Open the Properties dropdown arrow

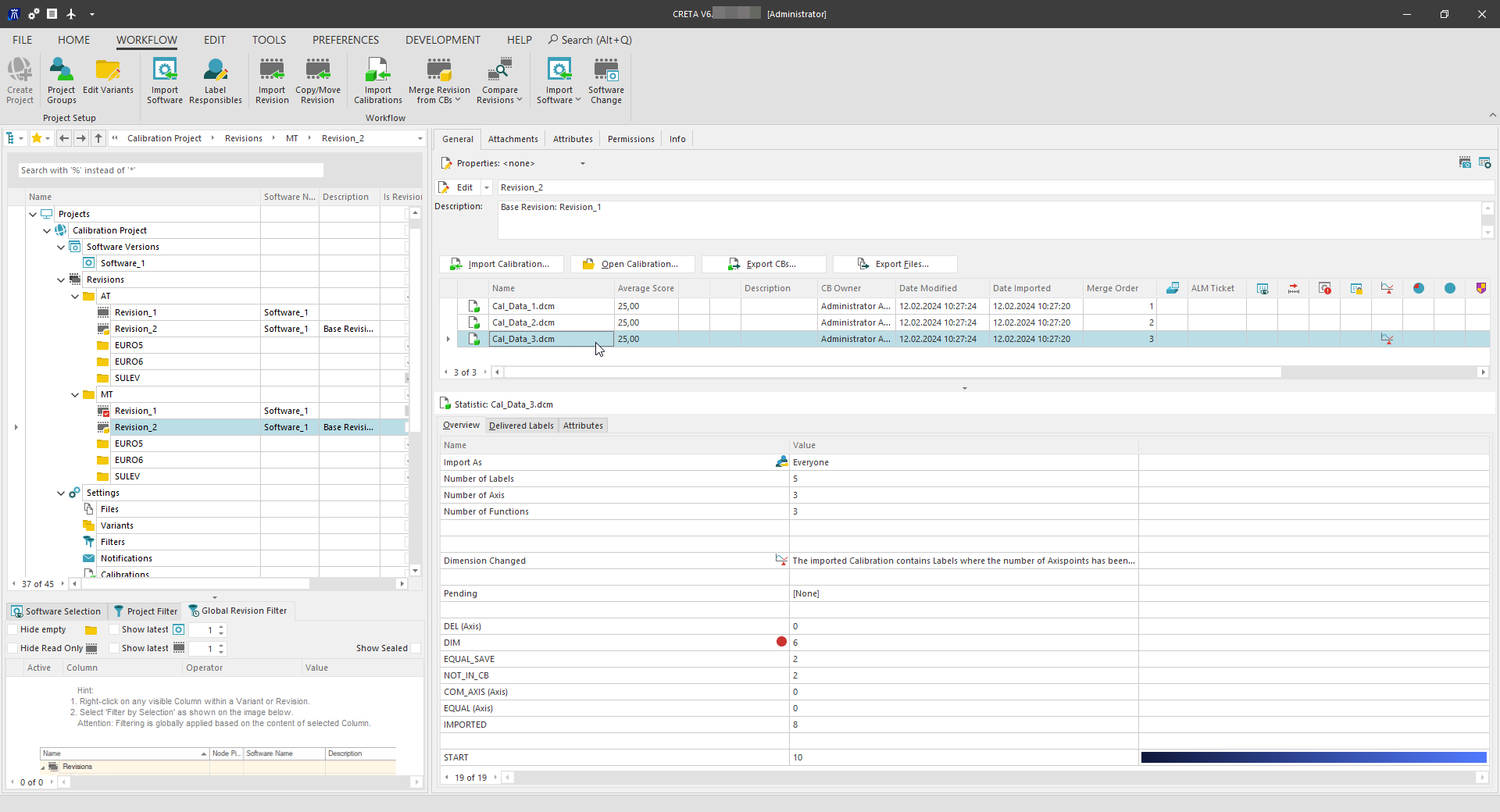[x=582, y=164]
